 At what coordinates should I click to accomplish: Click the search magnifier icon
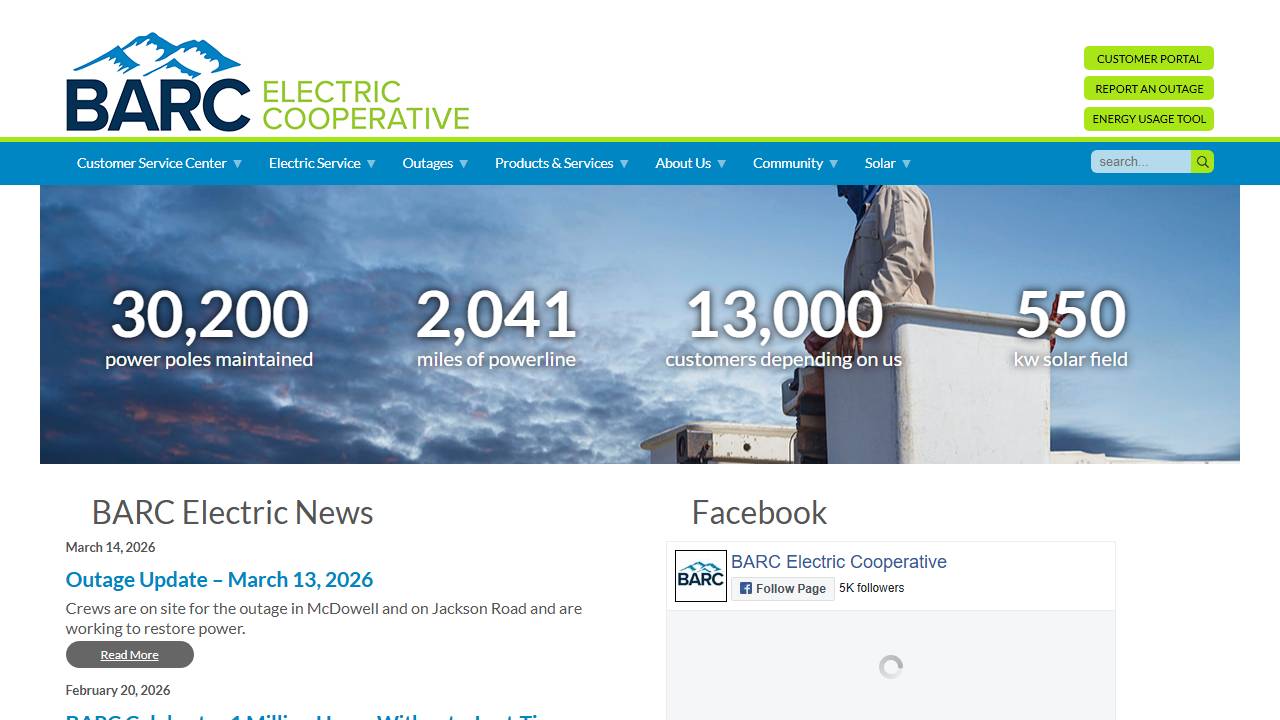[1202, 161]
